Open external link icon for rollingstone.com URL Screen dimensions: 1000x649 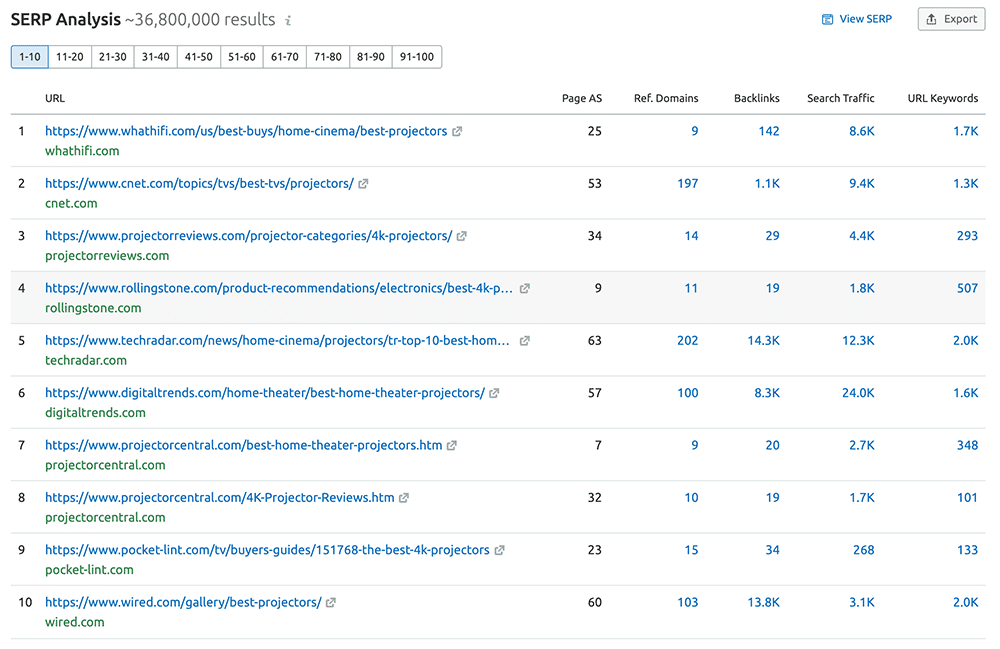coord(525,288)
